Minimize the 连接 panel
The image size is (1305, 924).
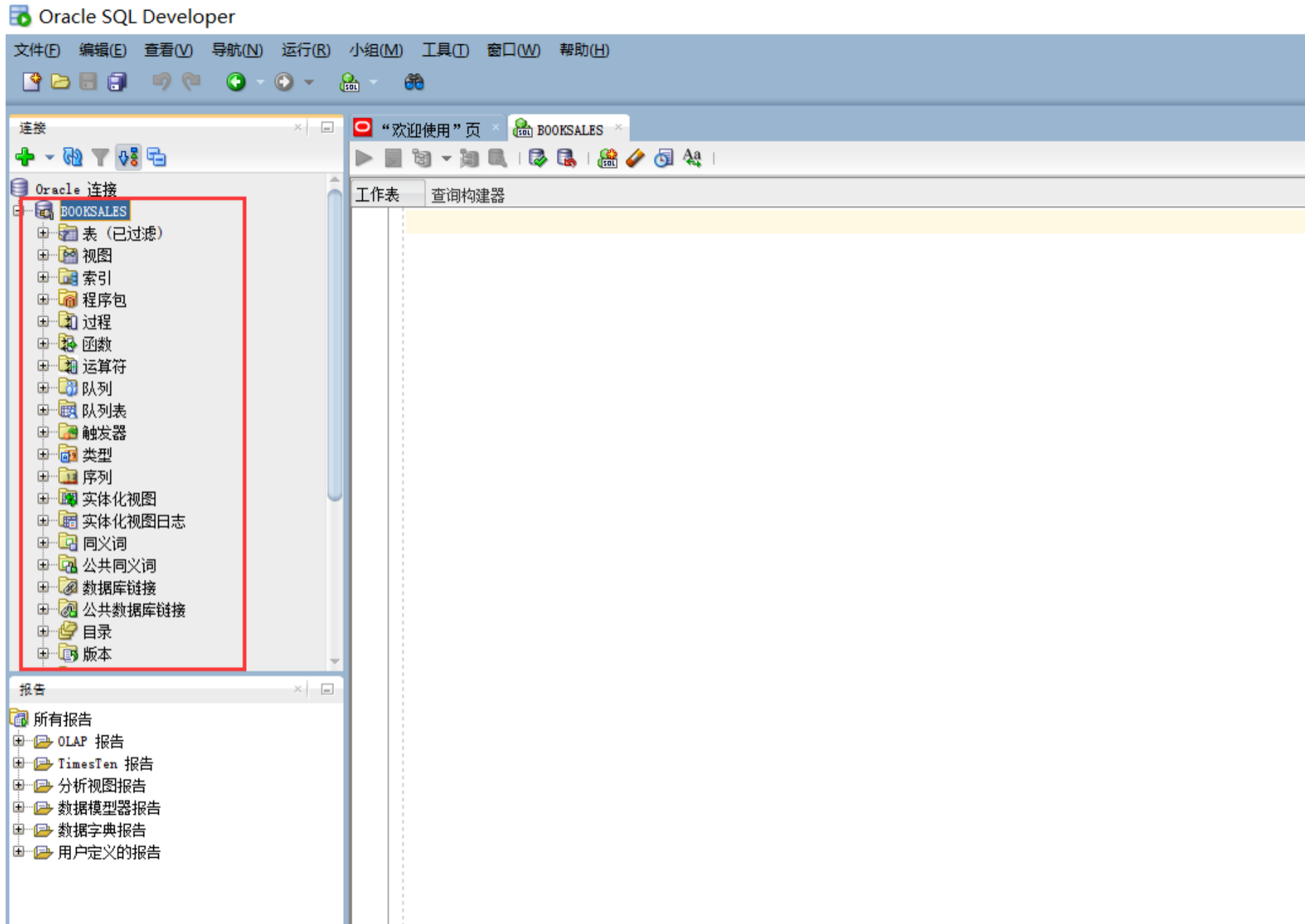[327, 127]
